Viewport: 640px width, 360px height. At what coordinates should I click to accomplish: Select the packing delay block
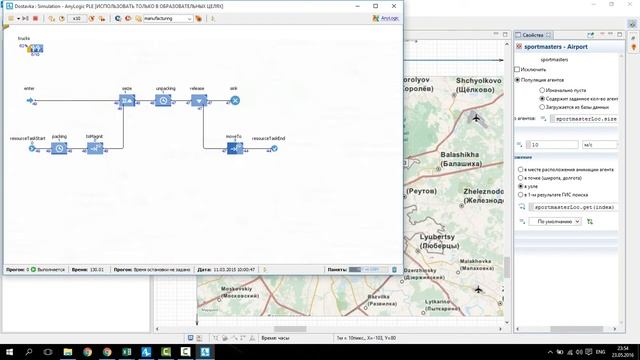59,148
